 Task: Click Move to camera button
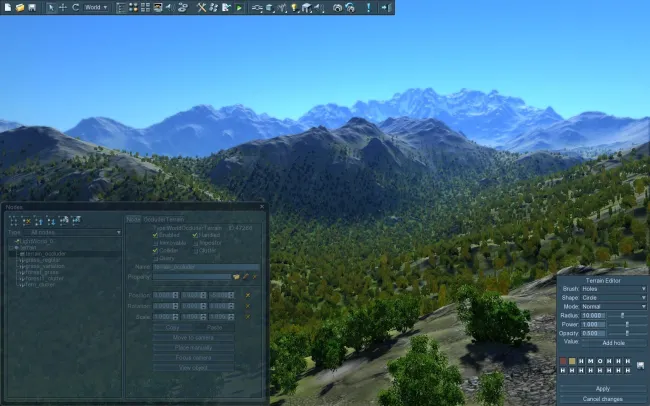[x=193, y=338]
